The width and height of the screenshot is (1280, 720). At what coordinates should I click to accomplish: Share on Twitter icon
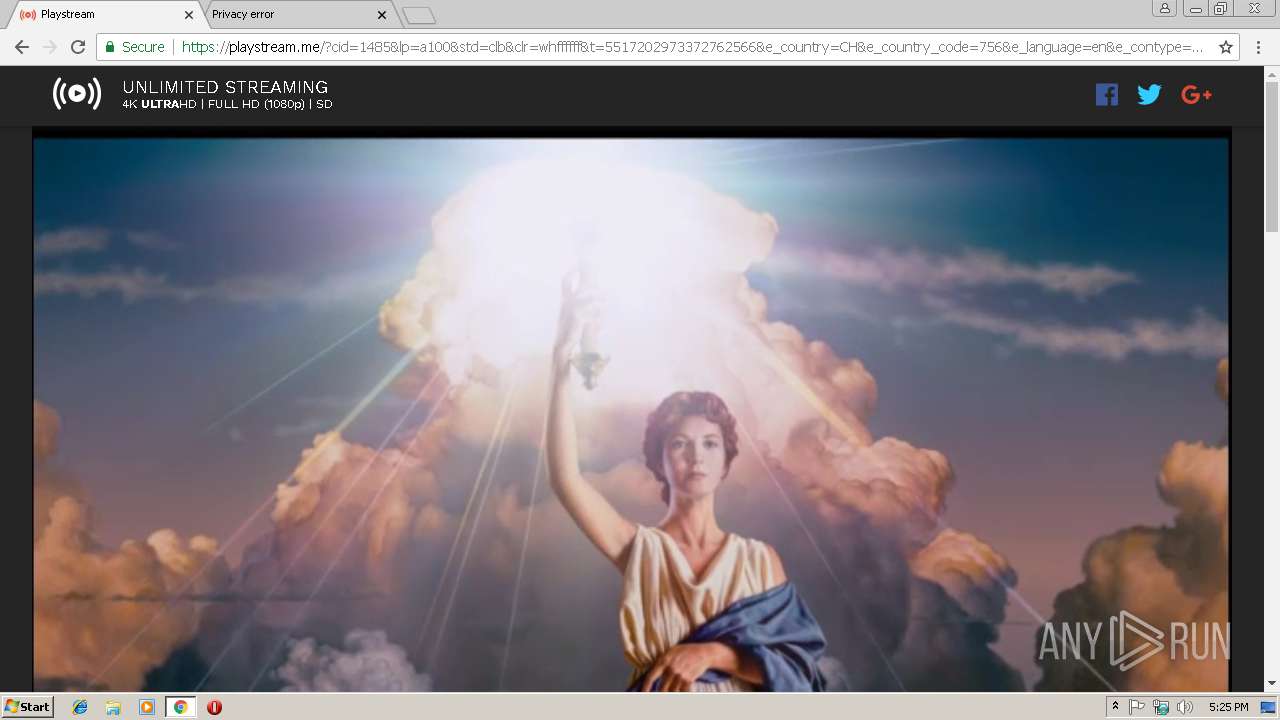[x=1150, y=95]
